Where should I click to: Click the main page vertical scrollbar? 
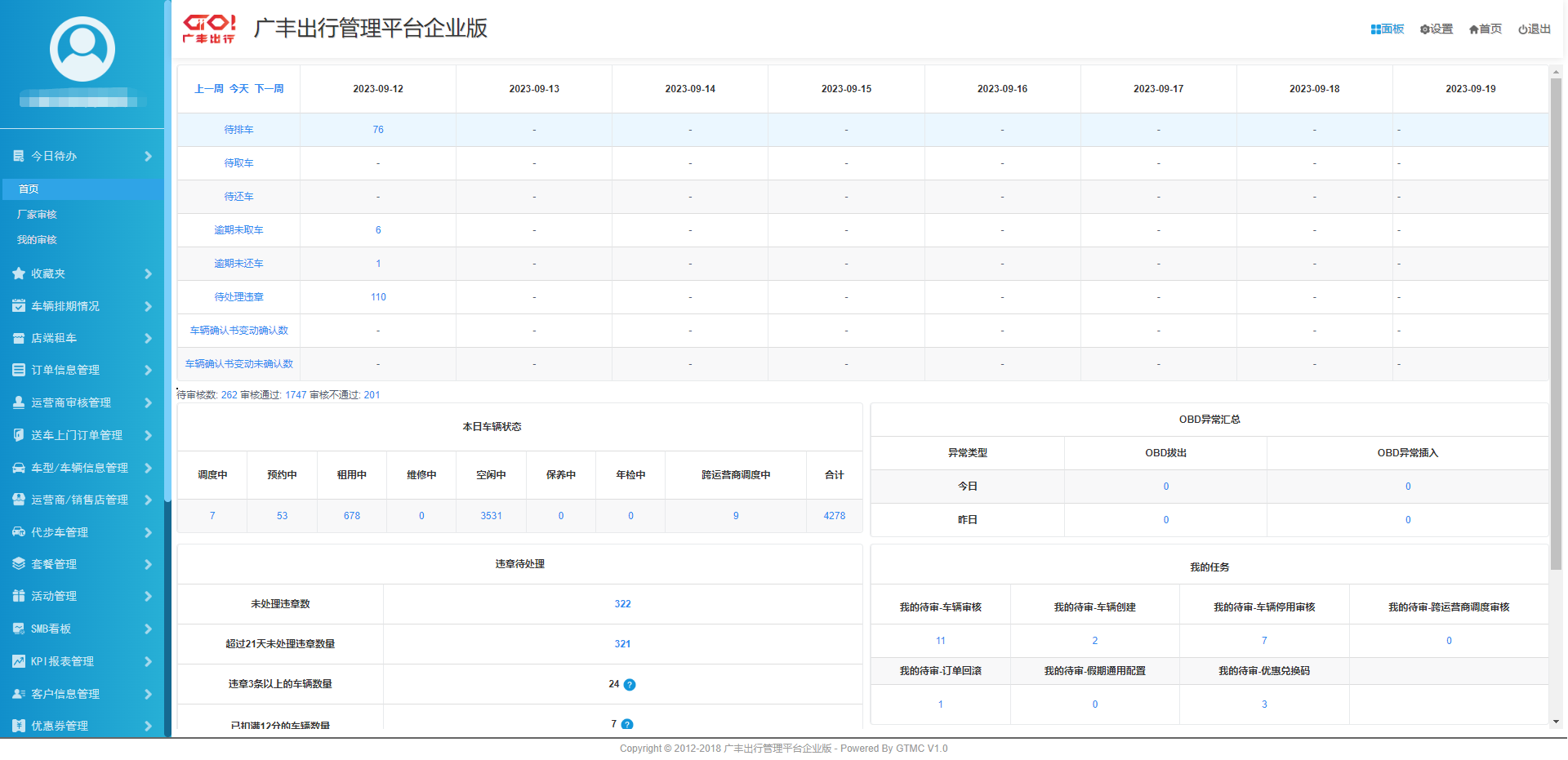[x=1556, y=324]
